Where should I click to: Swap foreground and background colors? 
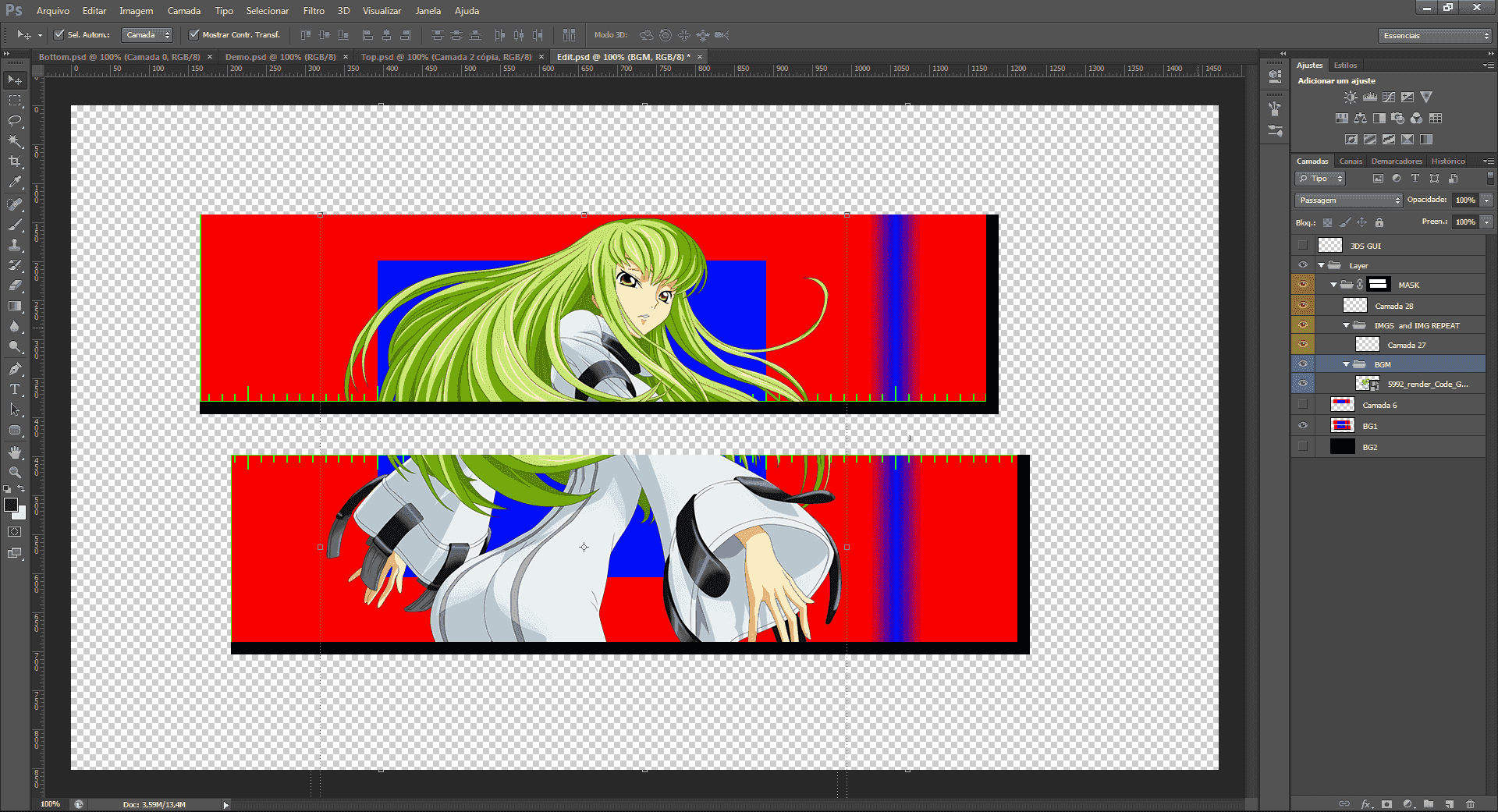[22, 489]
